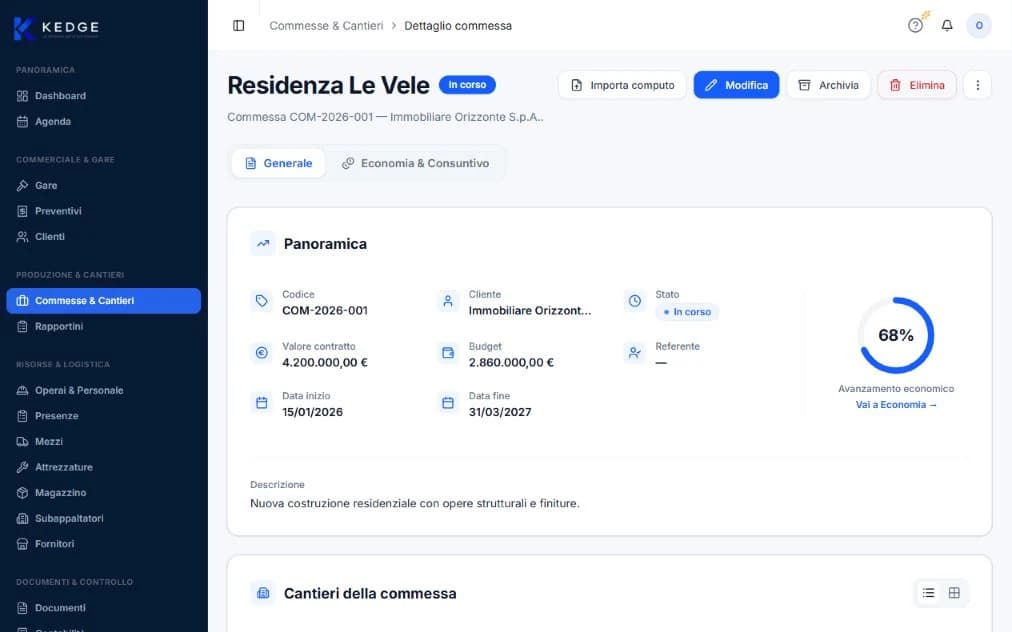Click In corso badge next to title
This screenshot has height=632, width=1012.
[467, 85]
